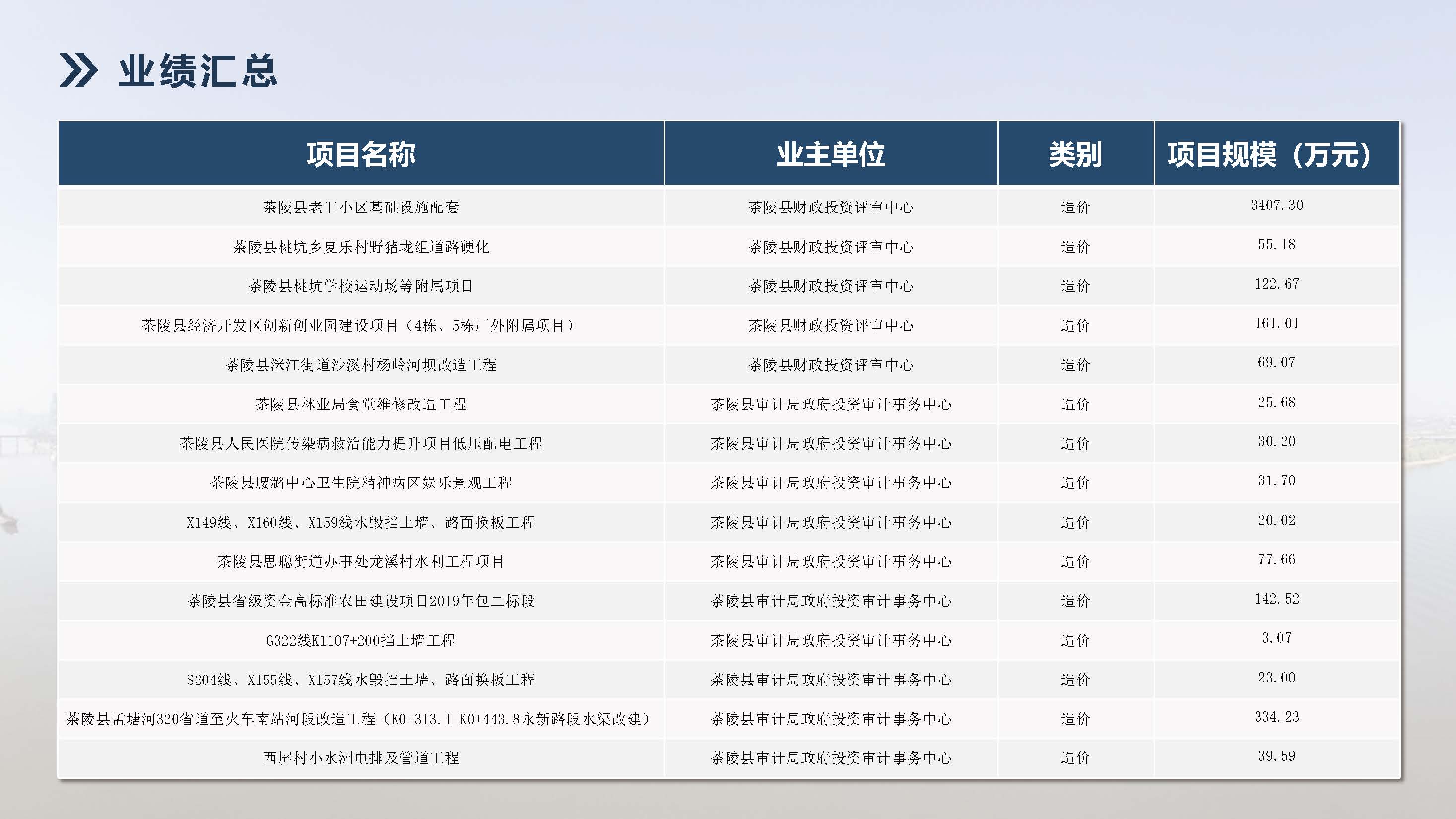Select the 业主单位 column header
Image resolution: width=1456 pixels, height=819 pixels.
tap(831, 154)
